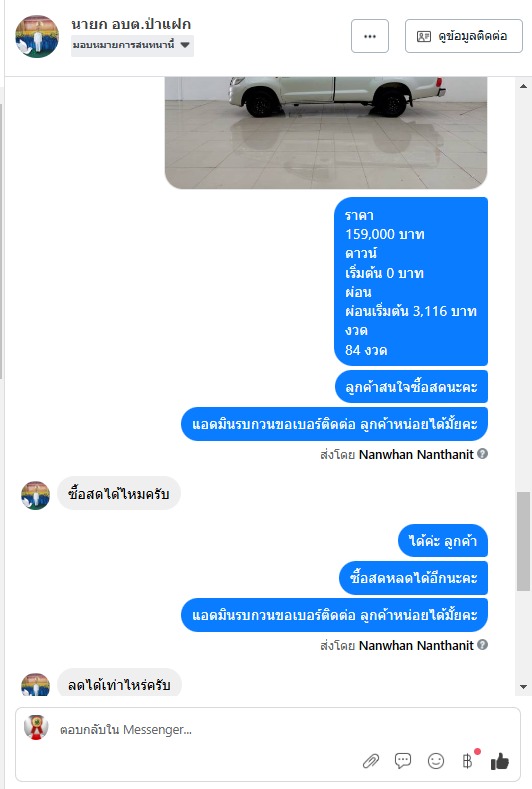
Task: Click help icon beside first Nanwhan Nanthanit label
Action: pos(482,453)
